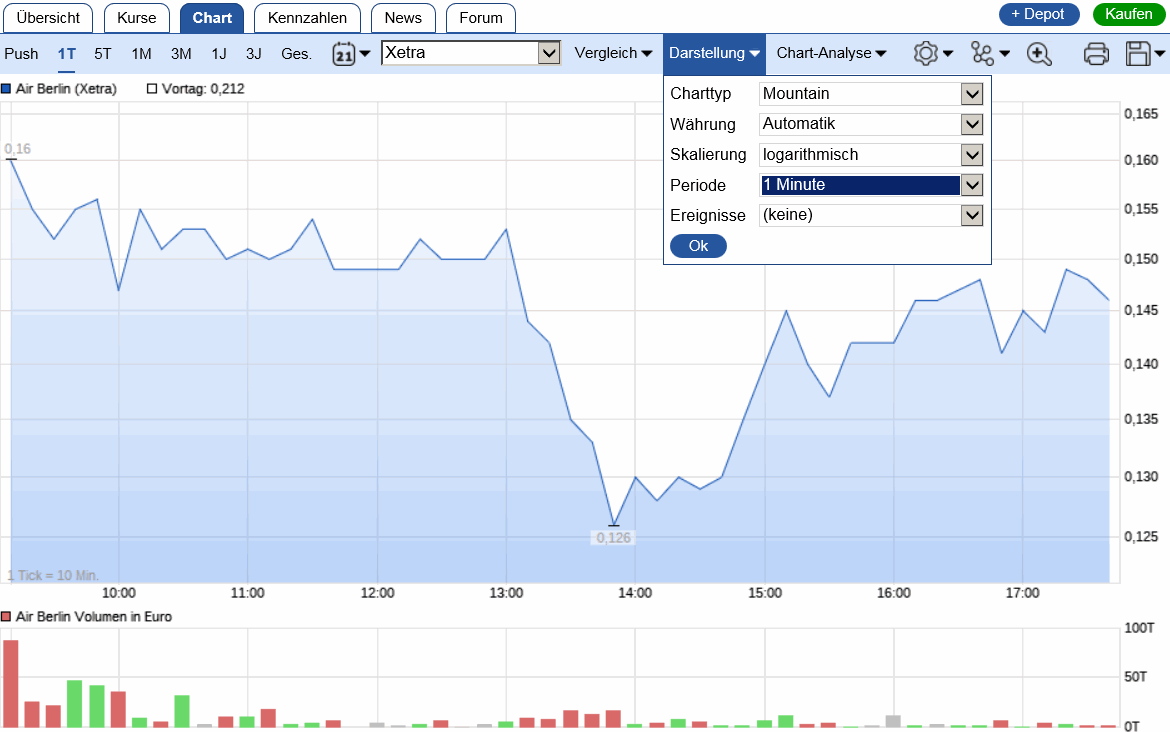
Task: Switch to the Kennzahlen tab
Action: (x=307, y=18)
